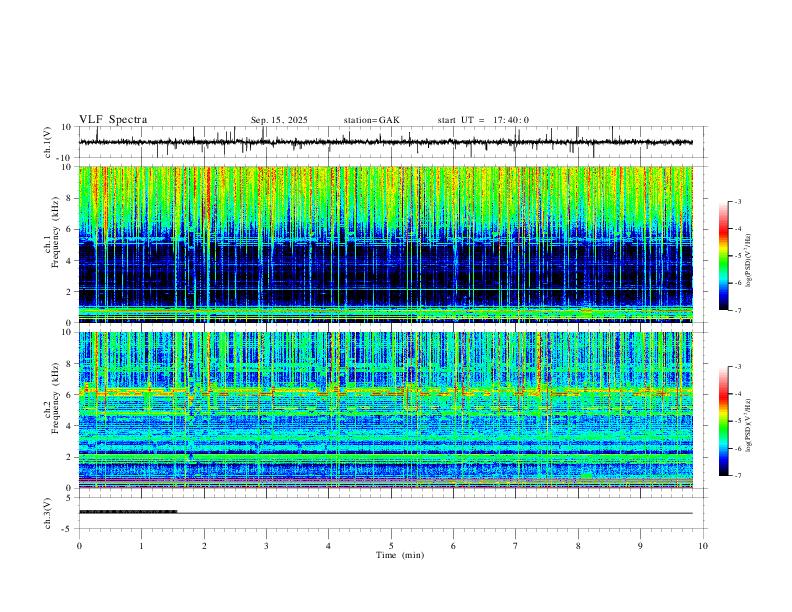Click the "-7" tick on ch.2 color bar

coord(738,476)
